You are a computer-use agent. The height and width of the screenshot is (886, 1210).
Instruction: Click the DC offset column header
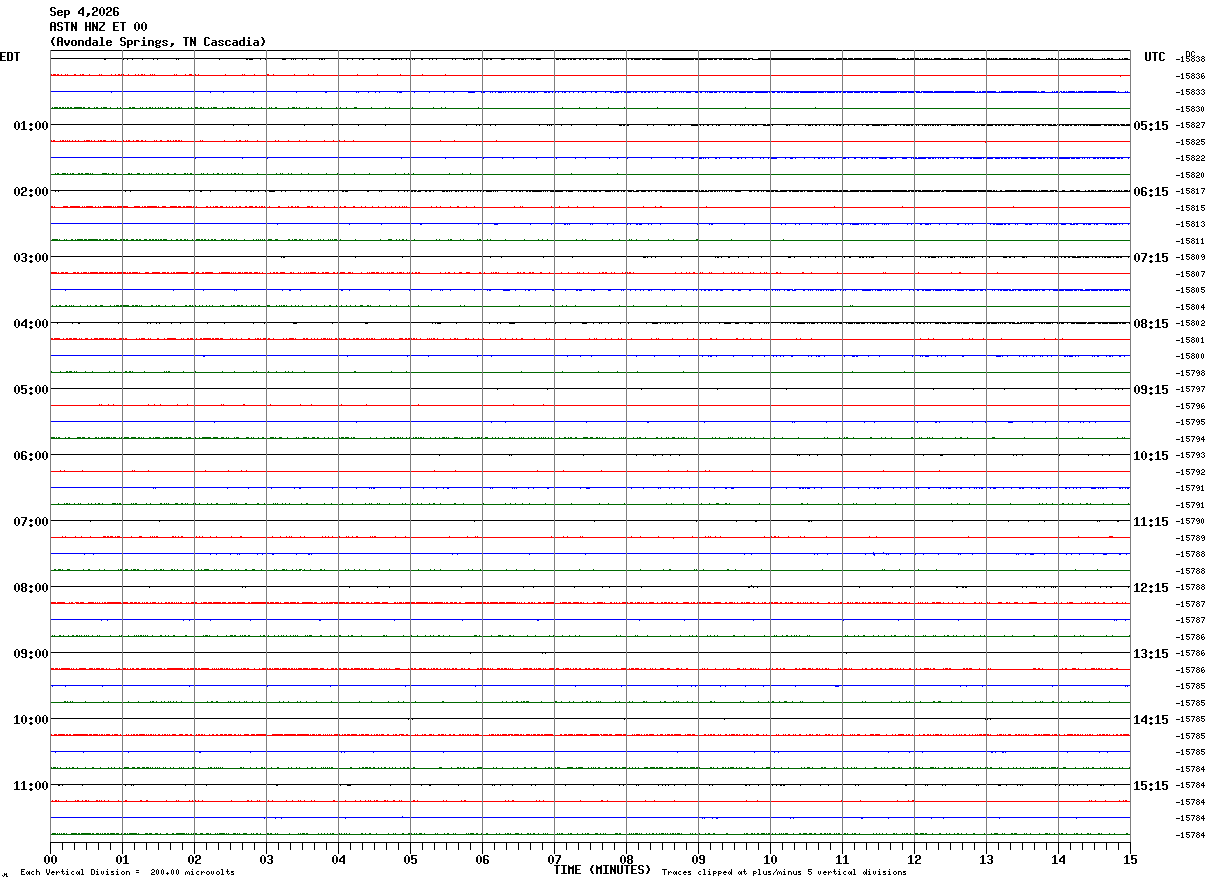(1190, 54)
